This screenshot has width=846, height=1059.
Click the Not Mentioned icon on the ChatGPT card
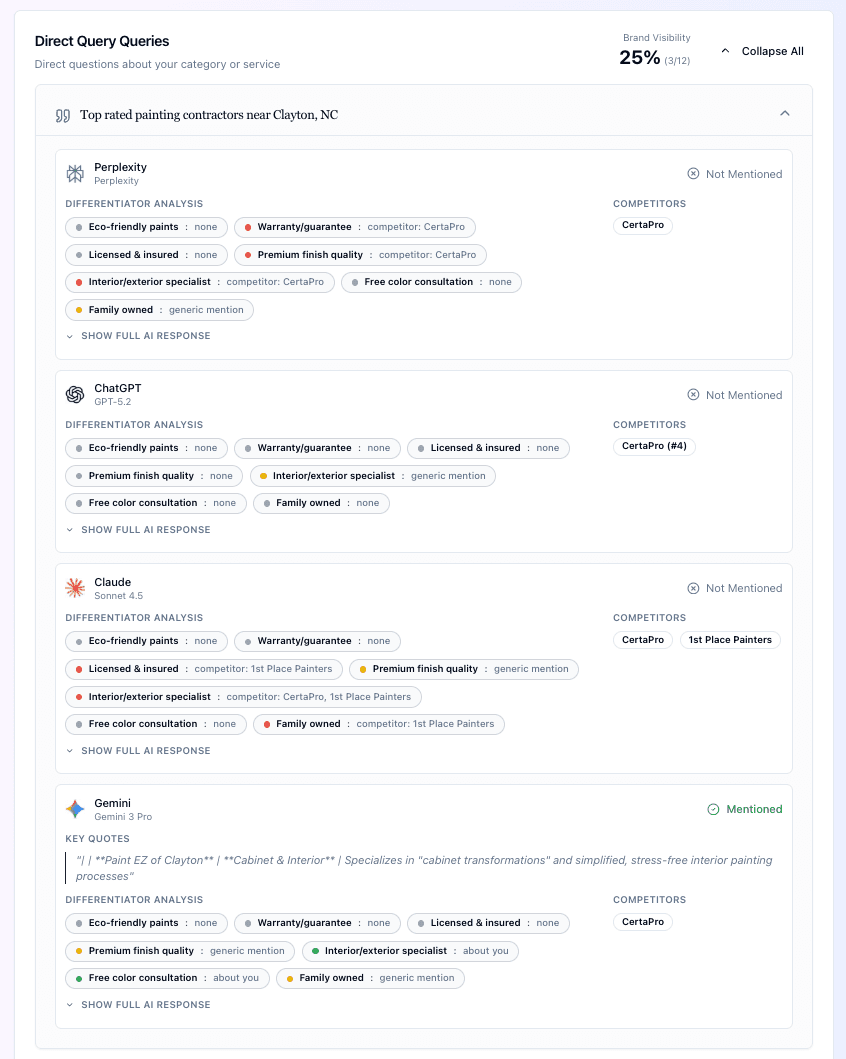click(x=694, y=395)
